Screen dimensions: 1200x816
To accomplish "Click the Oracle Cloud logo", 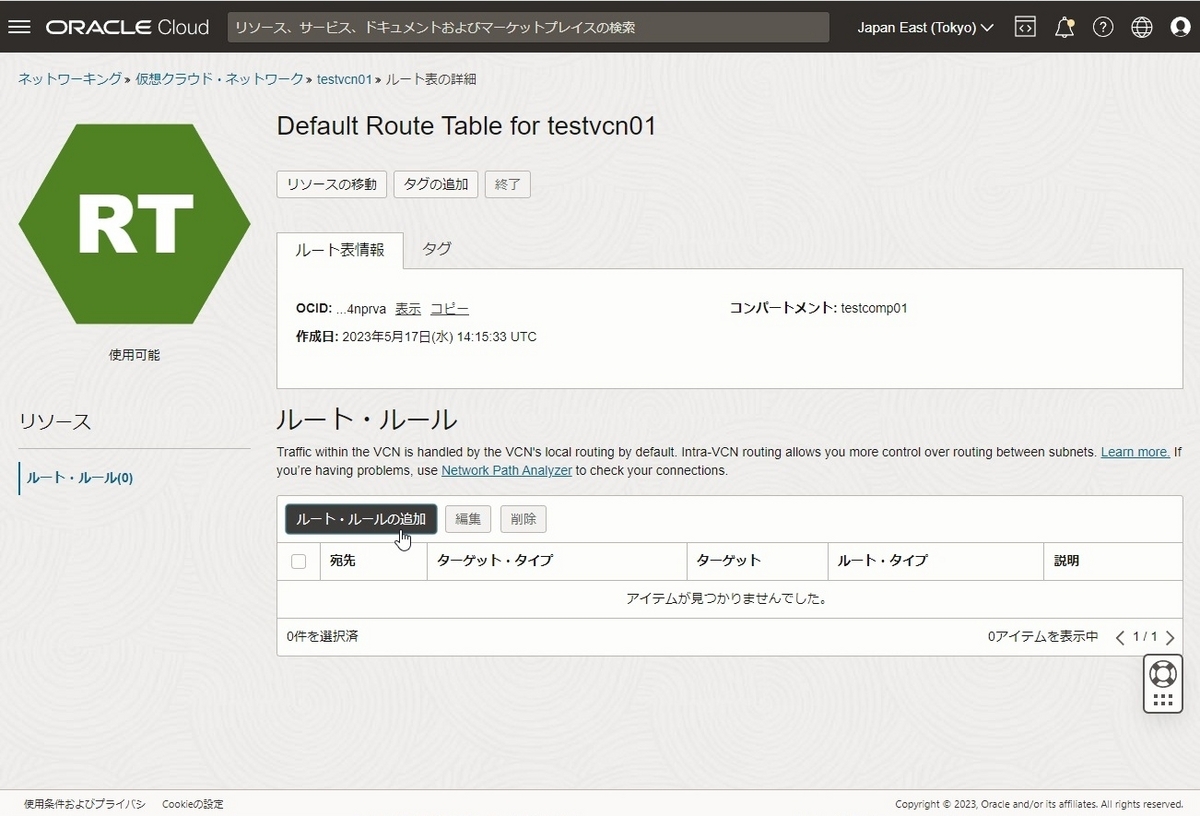I will point(127,27).
